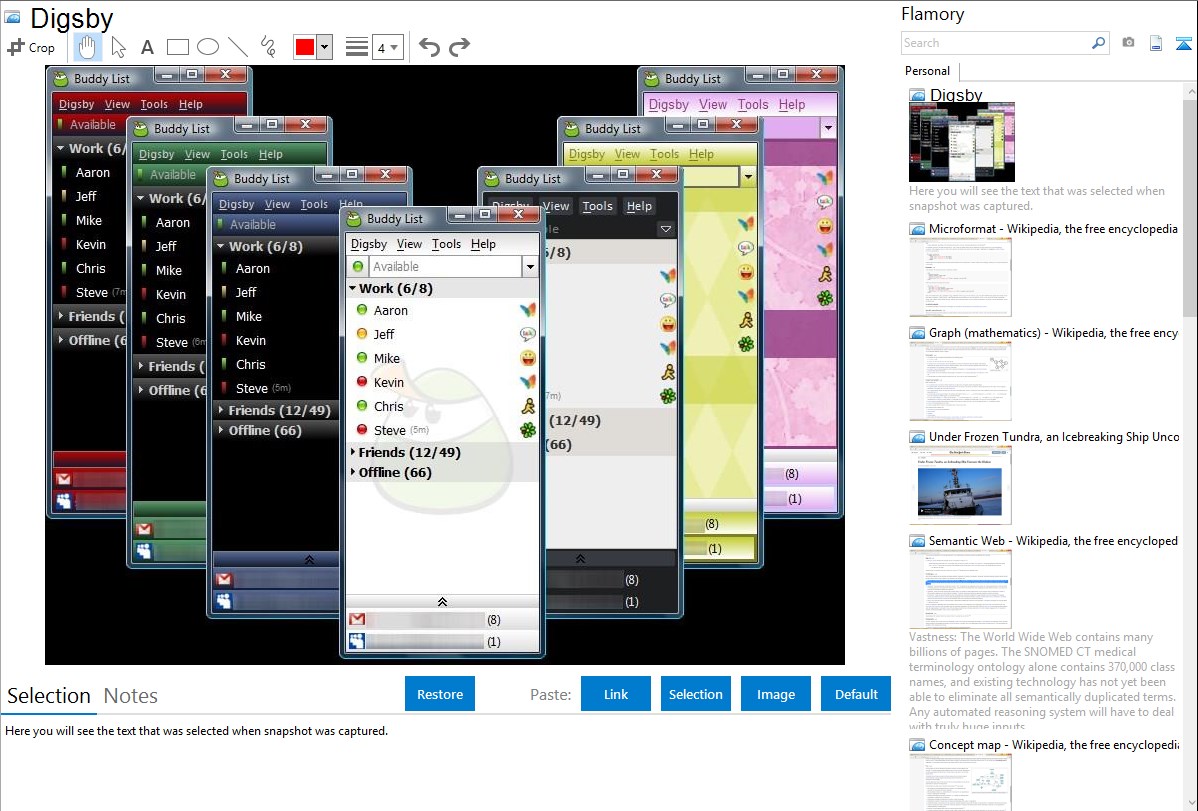The width and height of the screenshot is (1198, 811).
Task: Pick the rectangle drawing tool
Action: tap(177, 47)
